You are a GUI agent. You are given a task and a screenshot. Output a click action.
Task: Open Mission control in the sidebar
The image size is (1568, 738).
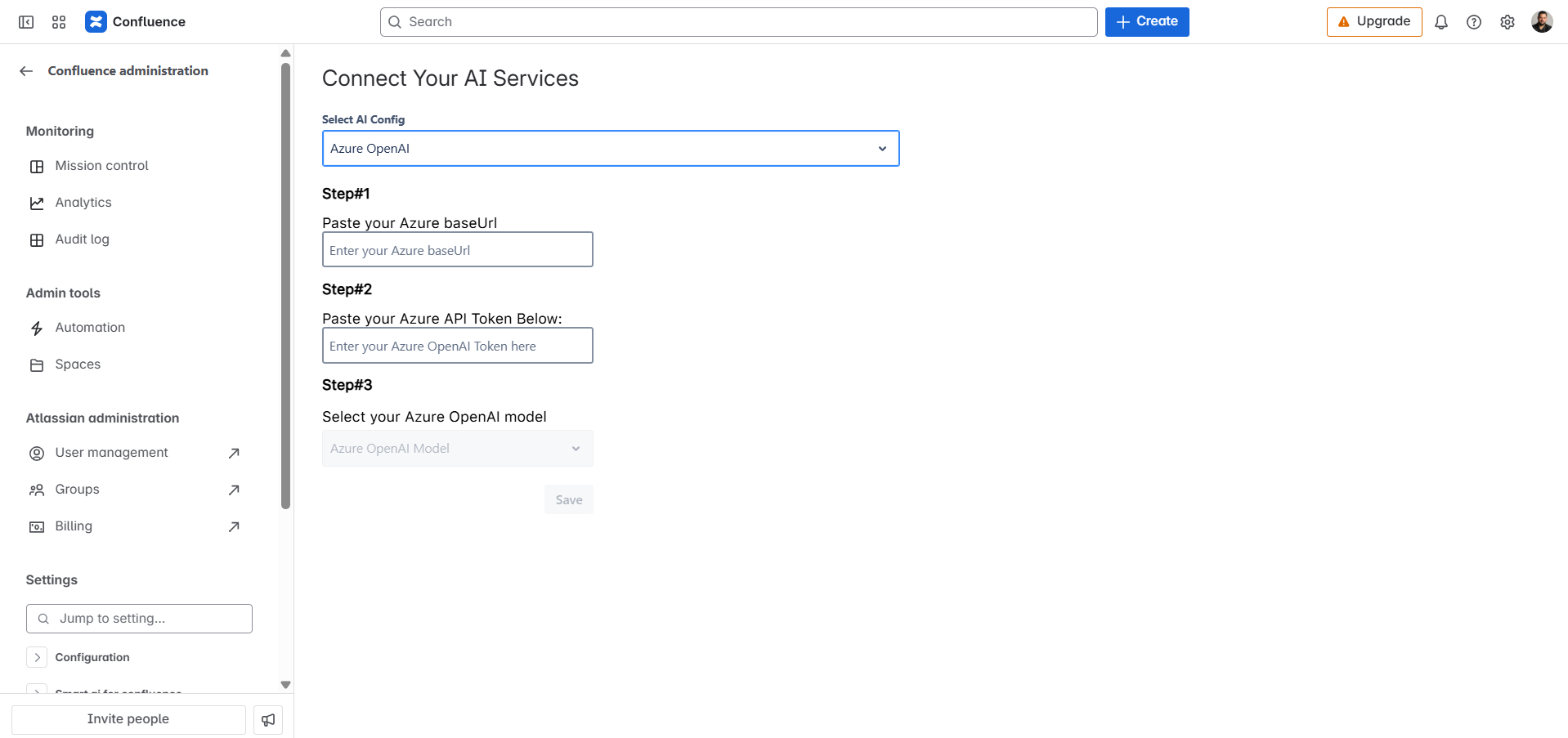coord(101,166)
